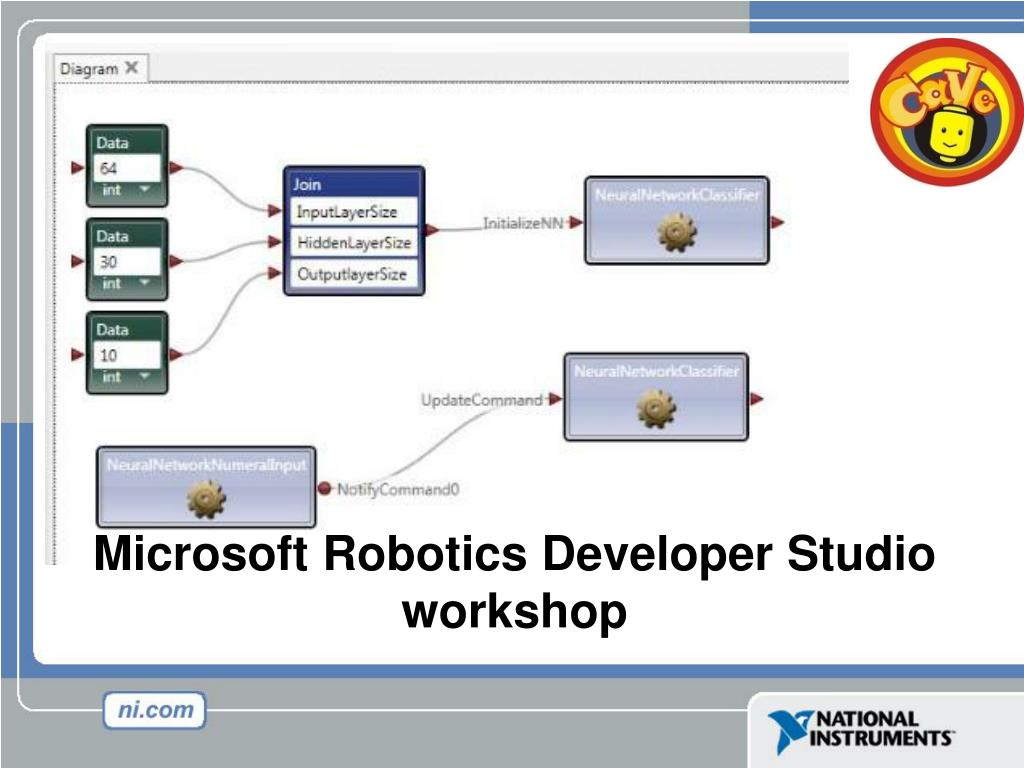Viewport: 1024px width, 768px height.
Task: Click title of lower NeuralNetworkClassifier block
Action: [x=656, y=371]
